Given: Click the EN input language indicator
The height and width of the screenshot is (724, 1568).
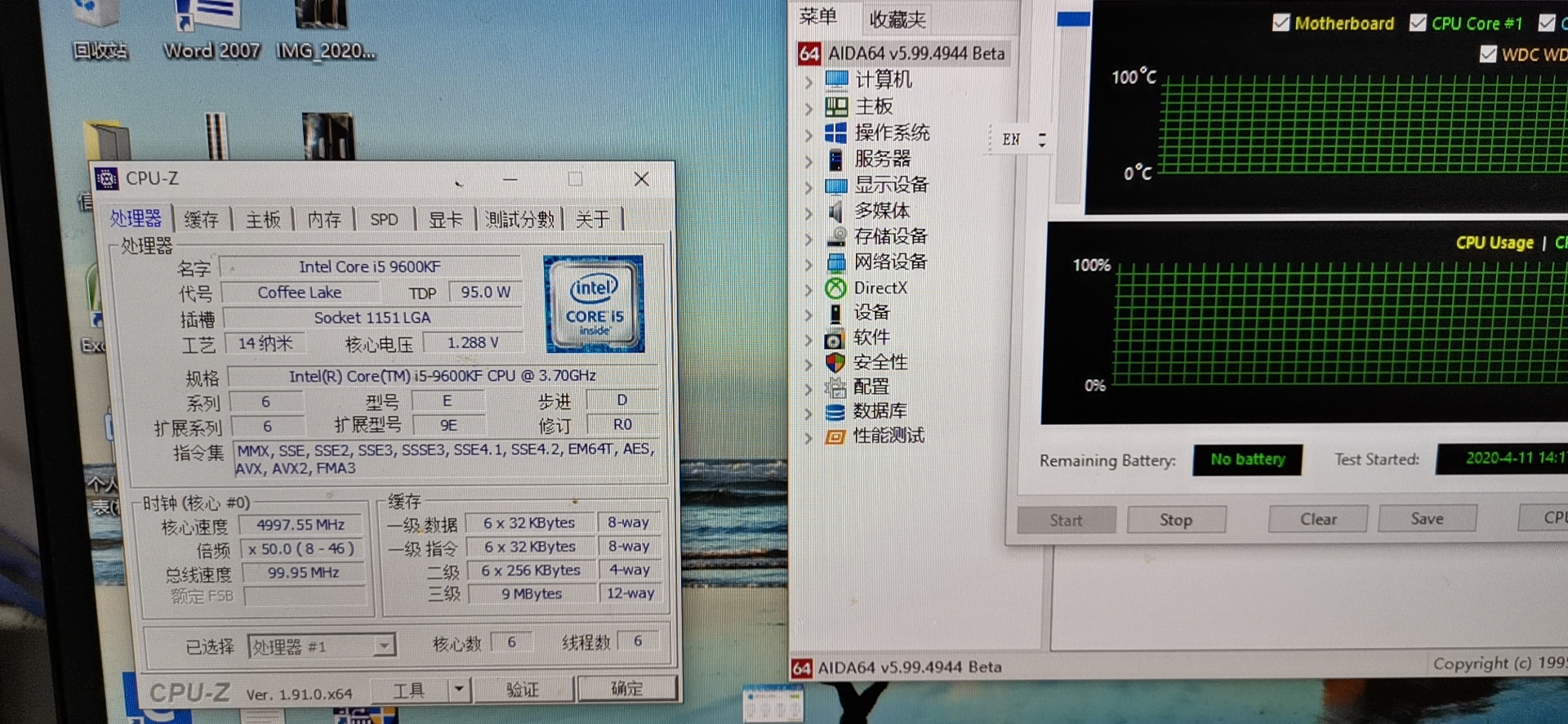Looking at the screenshot, I should [x=1011, y=139].
